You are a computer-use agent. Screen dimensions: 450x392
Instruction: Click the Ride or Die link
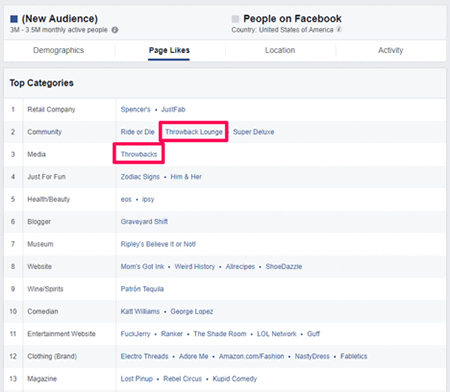point(137,132)
